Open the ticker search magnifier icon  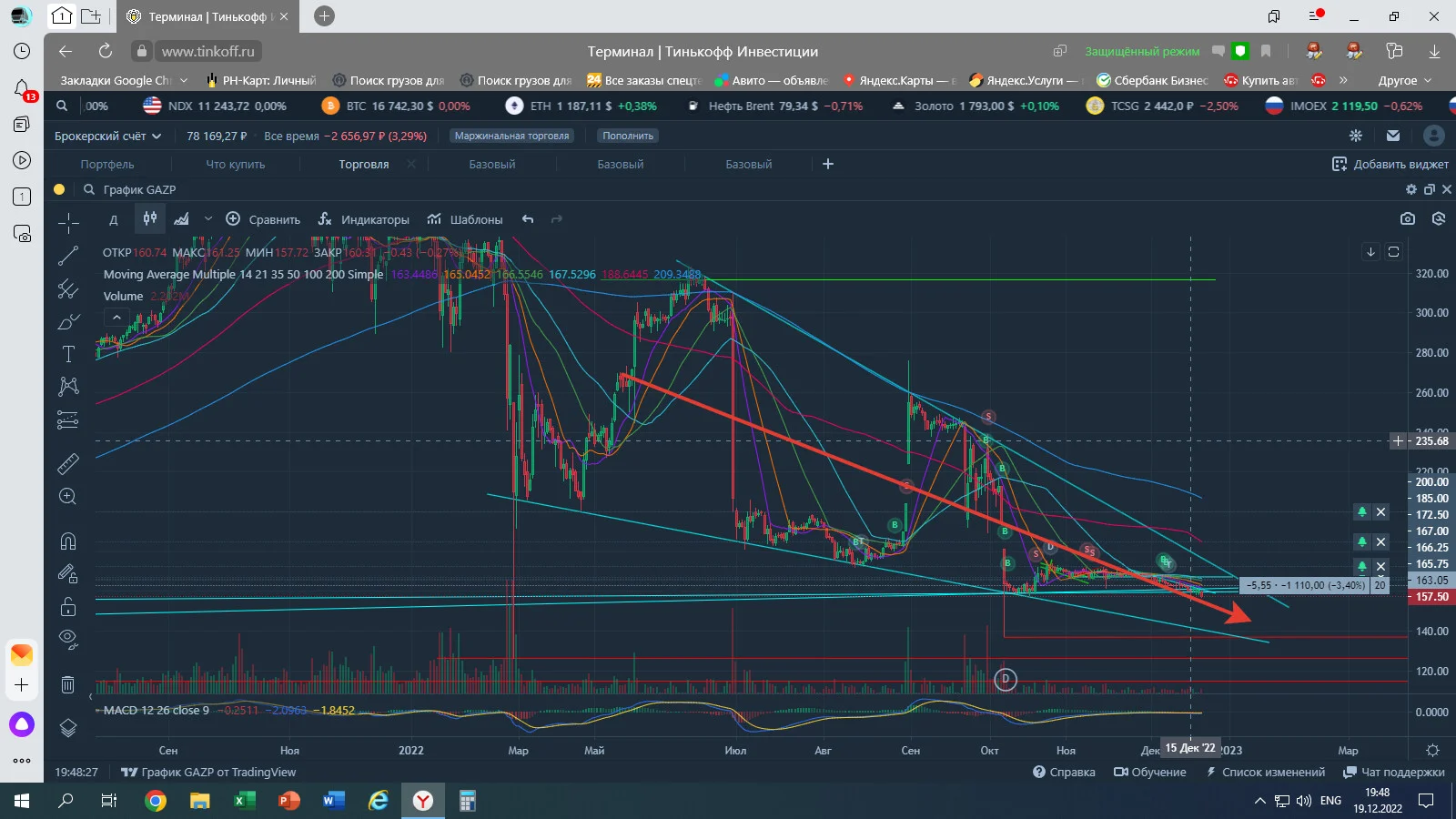click(62, 106)
